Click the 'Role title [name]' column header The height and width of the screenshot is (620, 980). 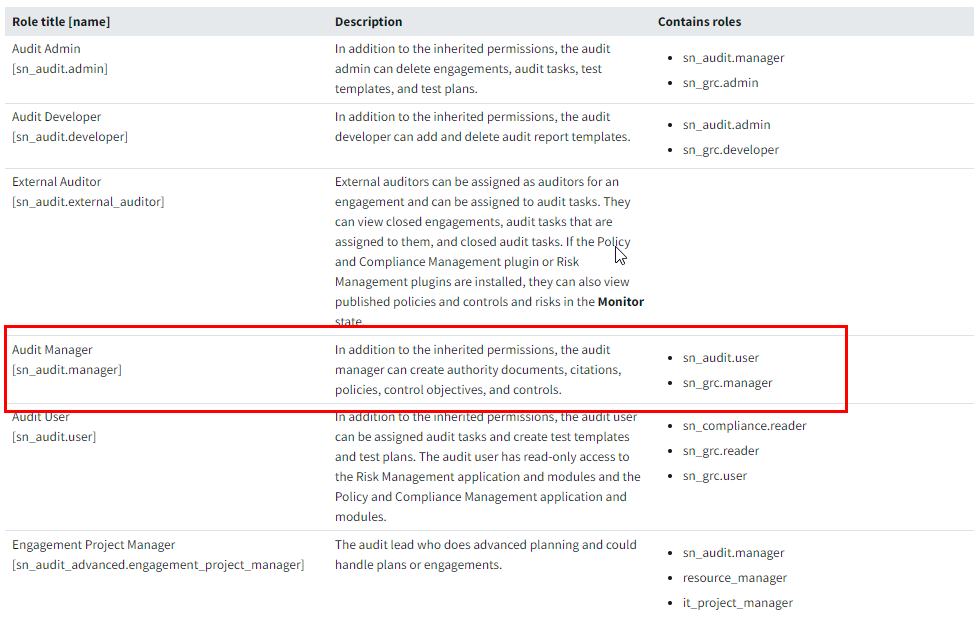coord(59,21)
